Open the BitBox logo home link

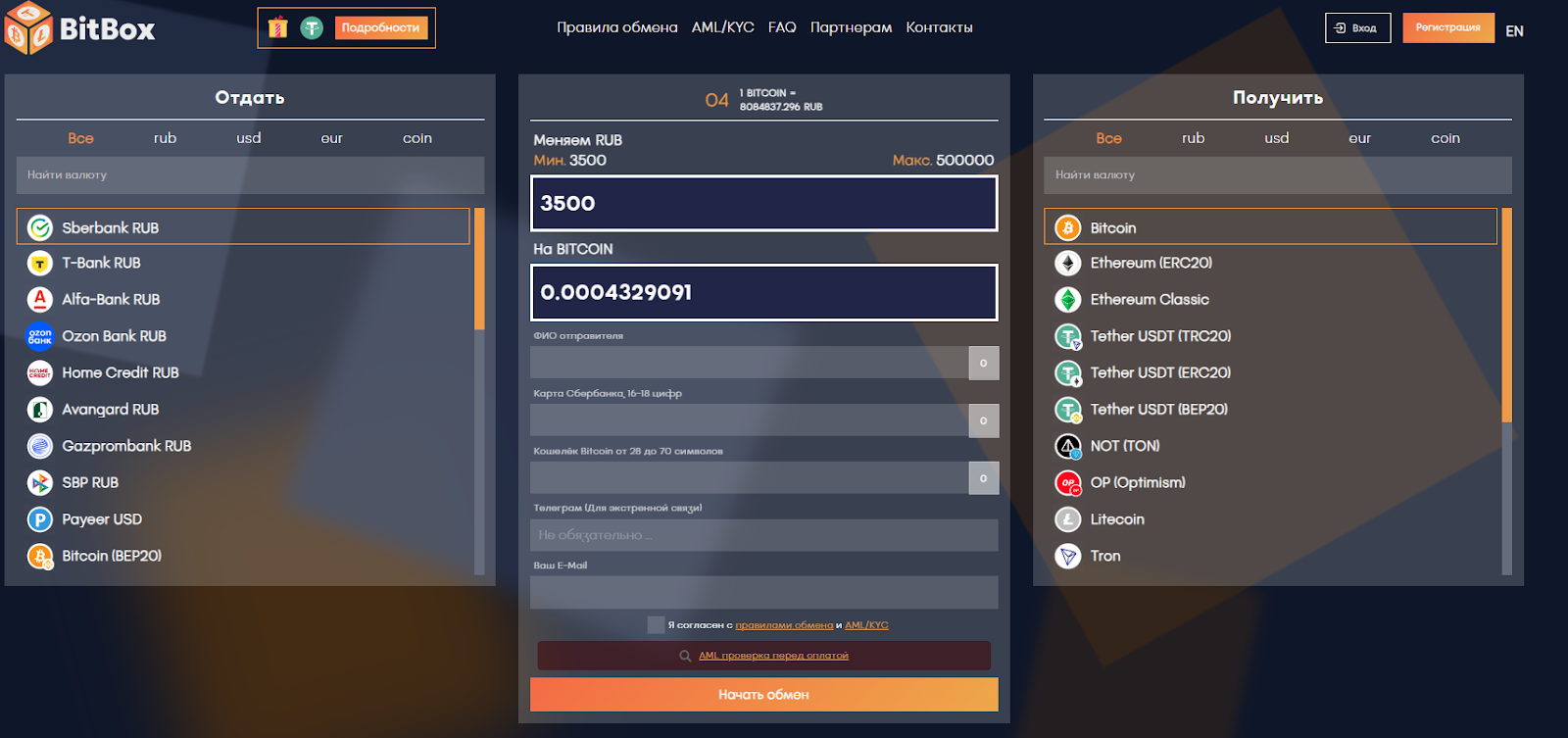[x=79, y=28]
